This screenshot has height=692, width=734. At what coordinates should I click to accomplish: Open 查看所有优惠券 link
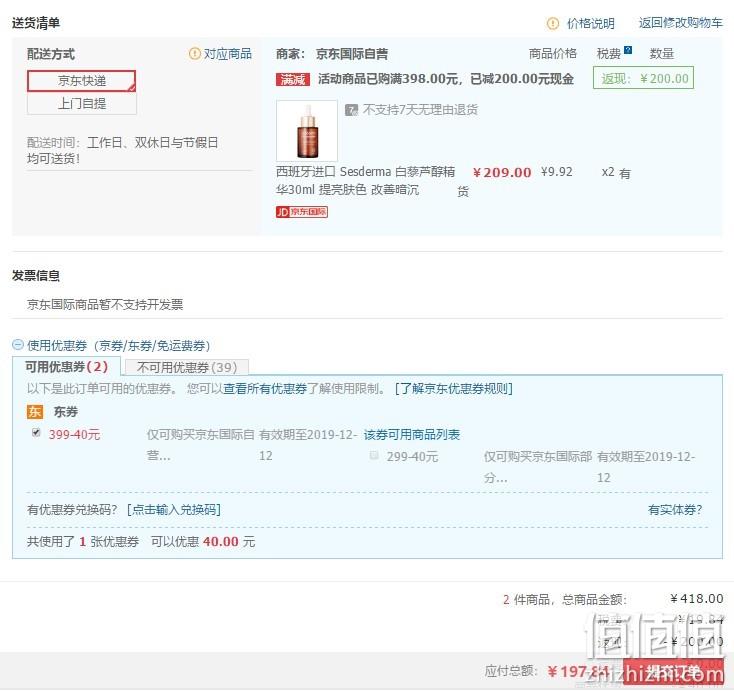[265, 389]
